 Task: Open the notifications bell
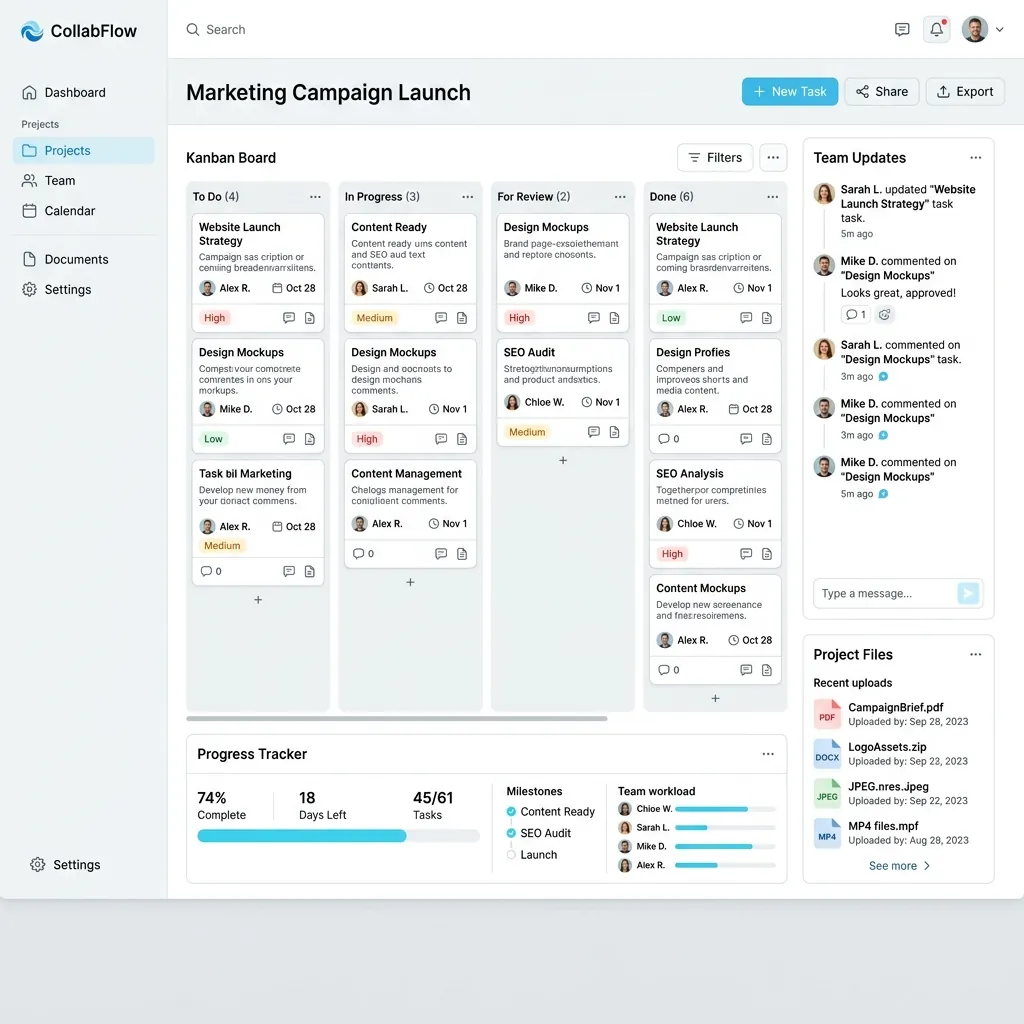[x=936, y=29]
